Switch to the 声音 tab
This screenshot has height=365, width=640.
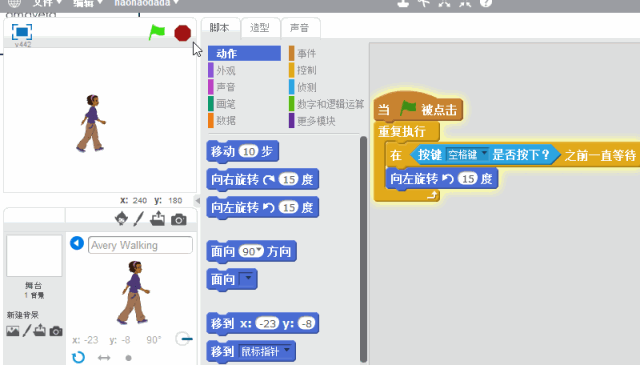tap(300, 28)
